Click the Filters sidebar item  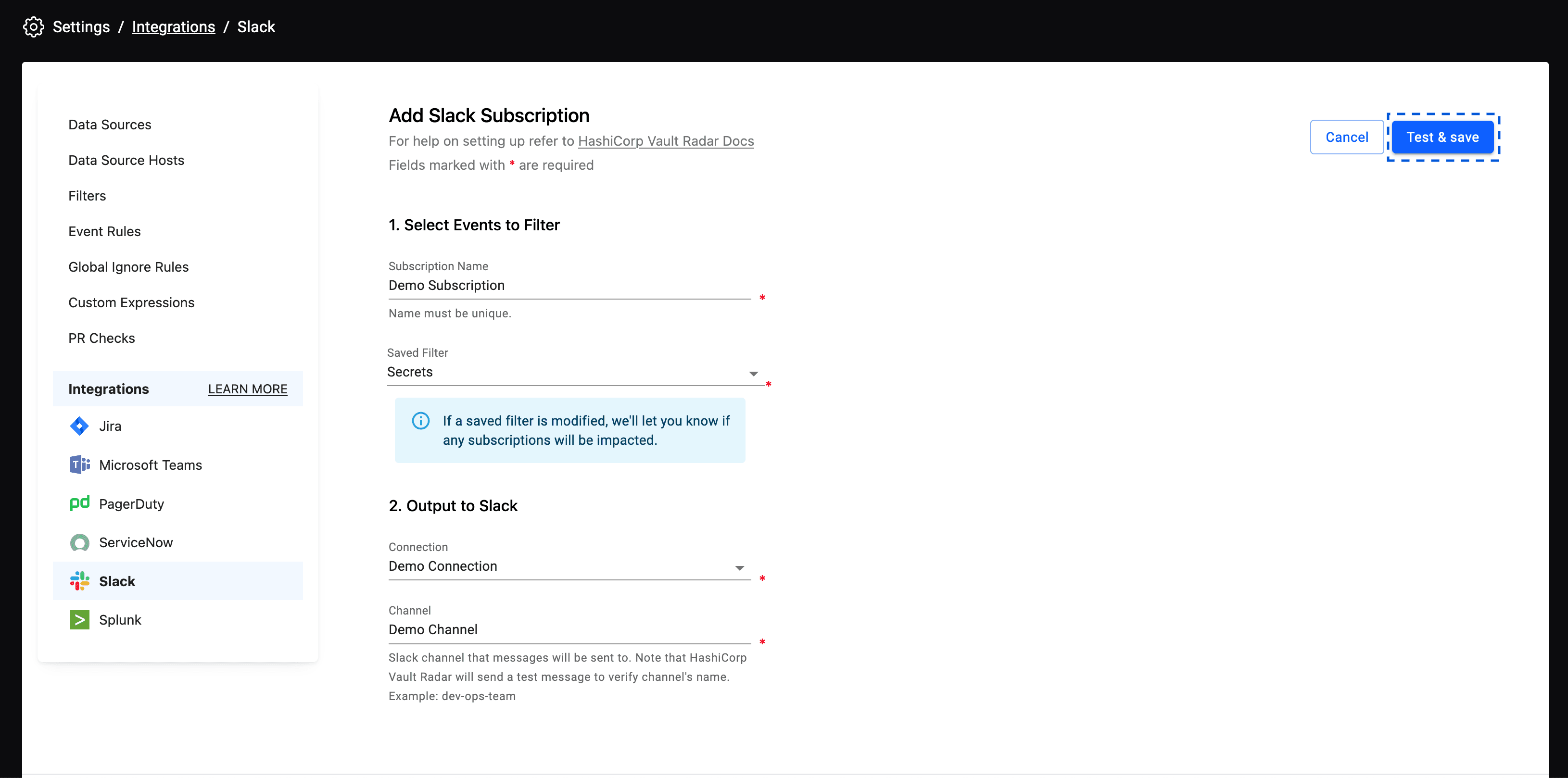[86, 196]
